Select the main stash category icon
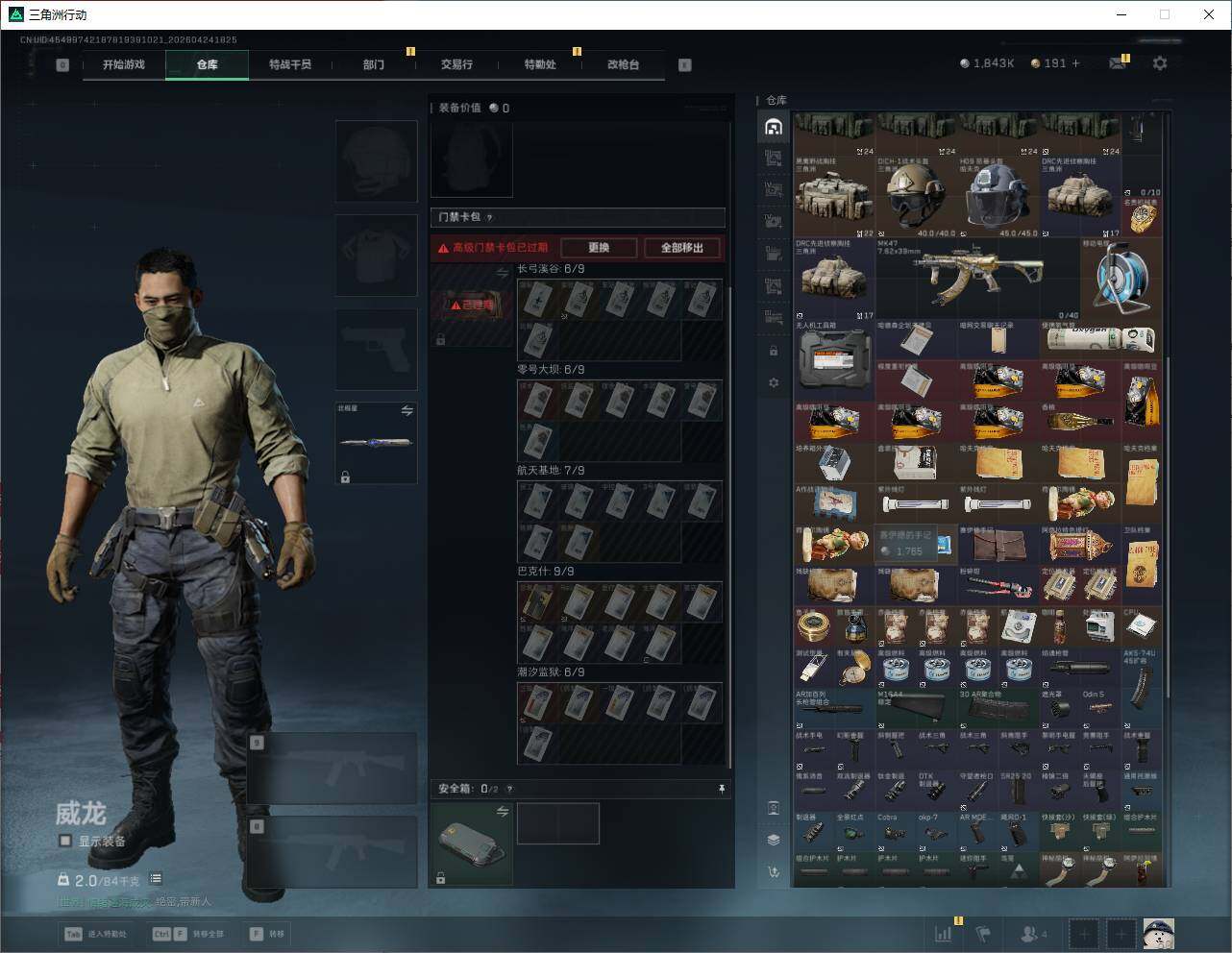1232x953 pixels. pos(774,127)
